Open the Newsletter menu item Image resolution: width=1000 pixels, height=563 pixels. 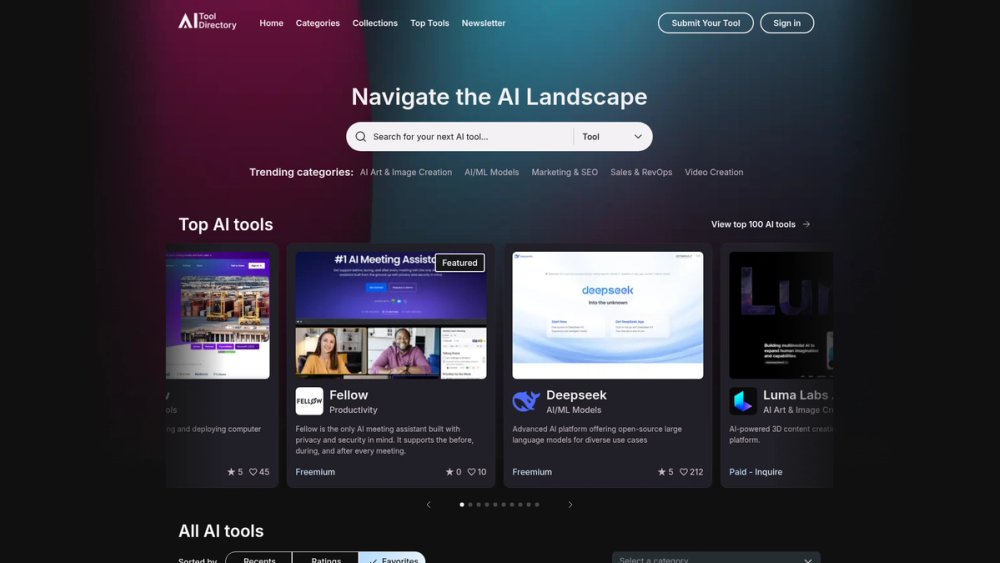pos(483,23)
